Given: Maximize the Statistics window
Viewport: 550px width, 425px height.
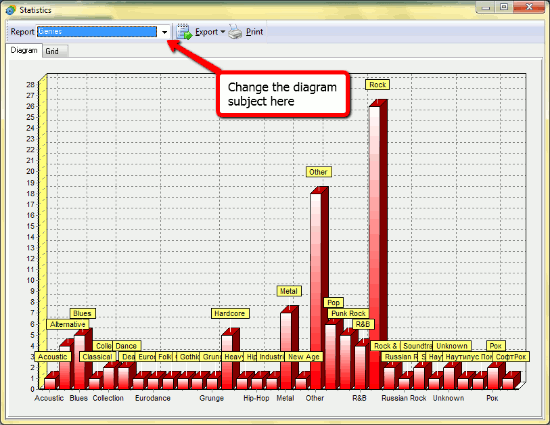Looking at the screenshot, I should pos(504,7).
